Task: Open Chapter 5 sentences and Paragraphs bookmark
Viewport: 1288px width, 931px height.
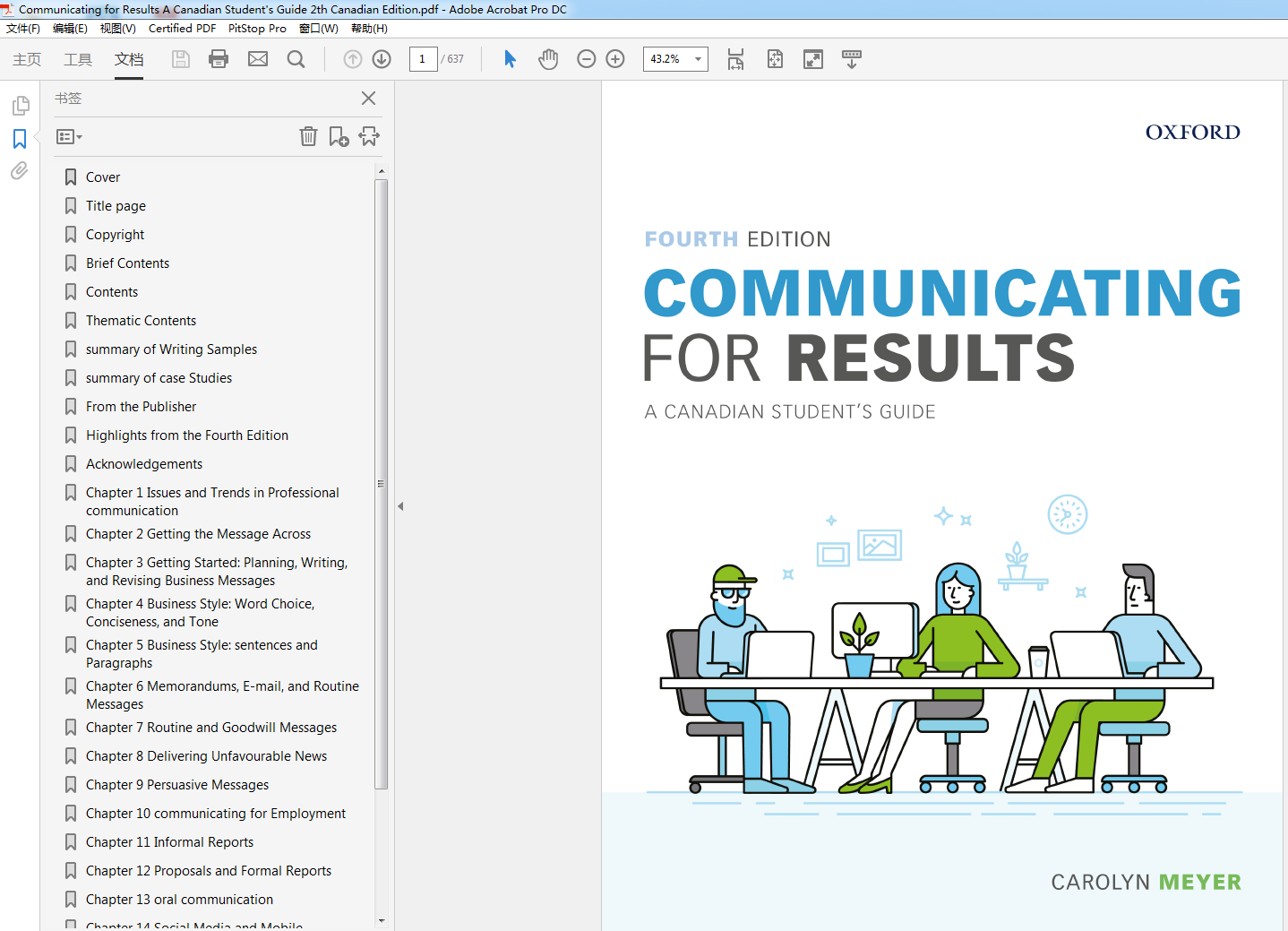Action: [202, 654]
